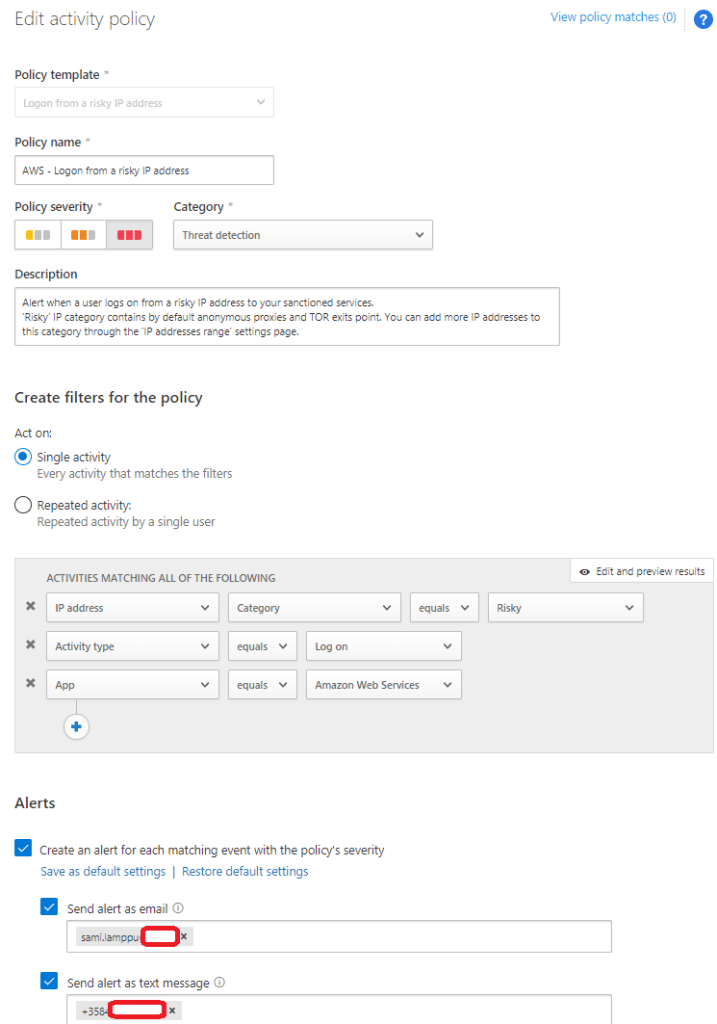Select the Single activity radio button

click(23, 457)
